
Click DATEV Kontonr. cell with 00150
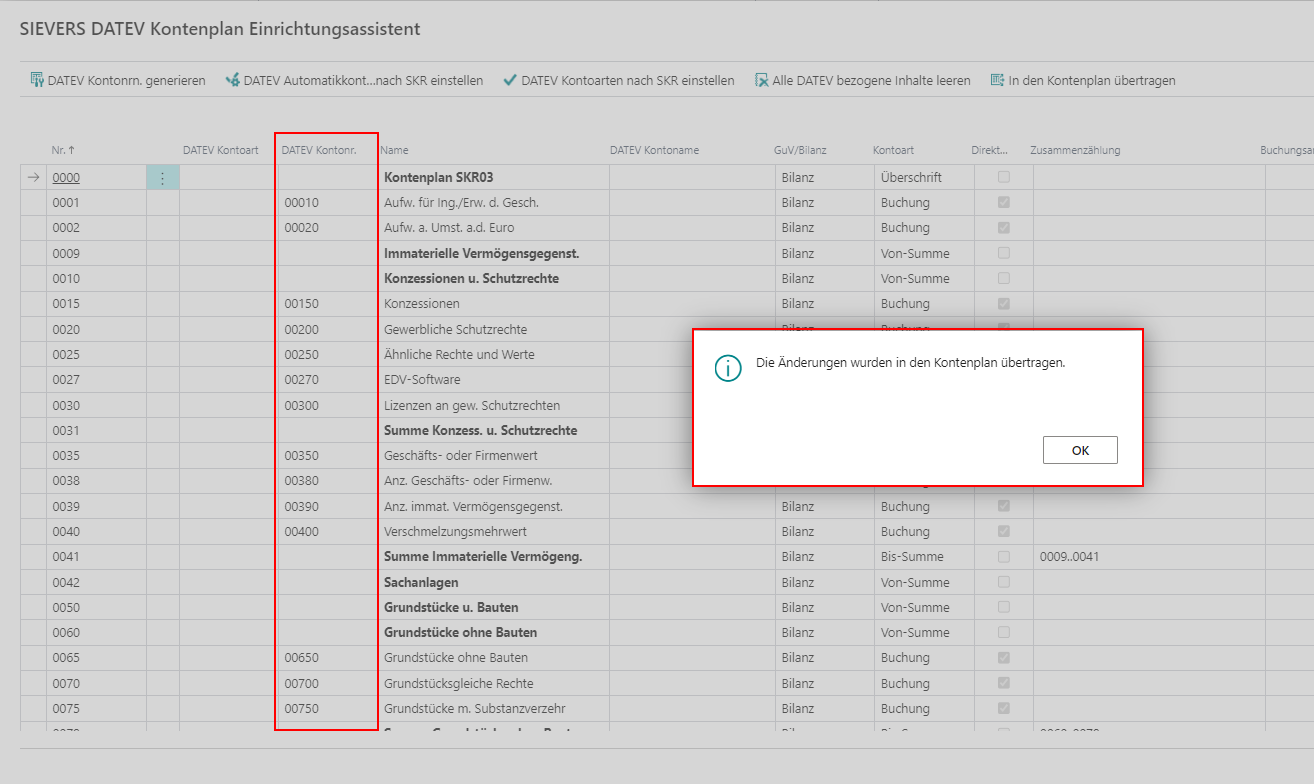302,304
